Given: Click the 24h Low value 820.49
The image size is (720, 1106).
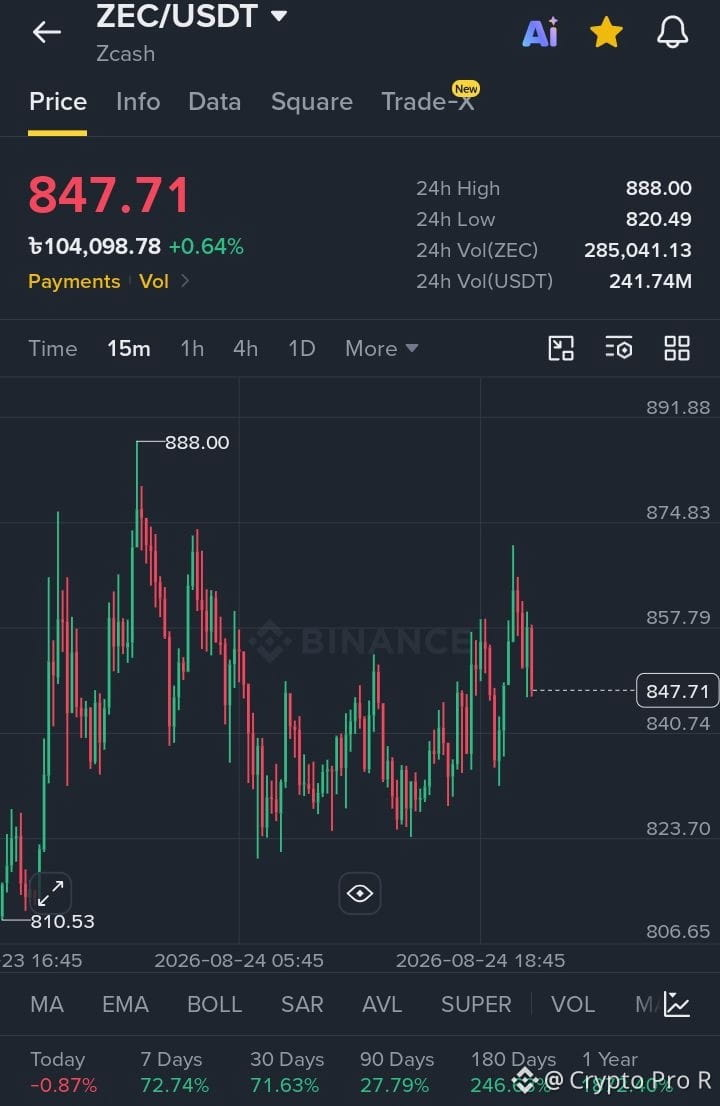Looking at the screenshot, I should [659, 219].
